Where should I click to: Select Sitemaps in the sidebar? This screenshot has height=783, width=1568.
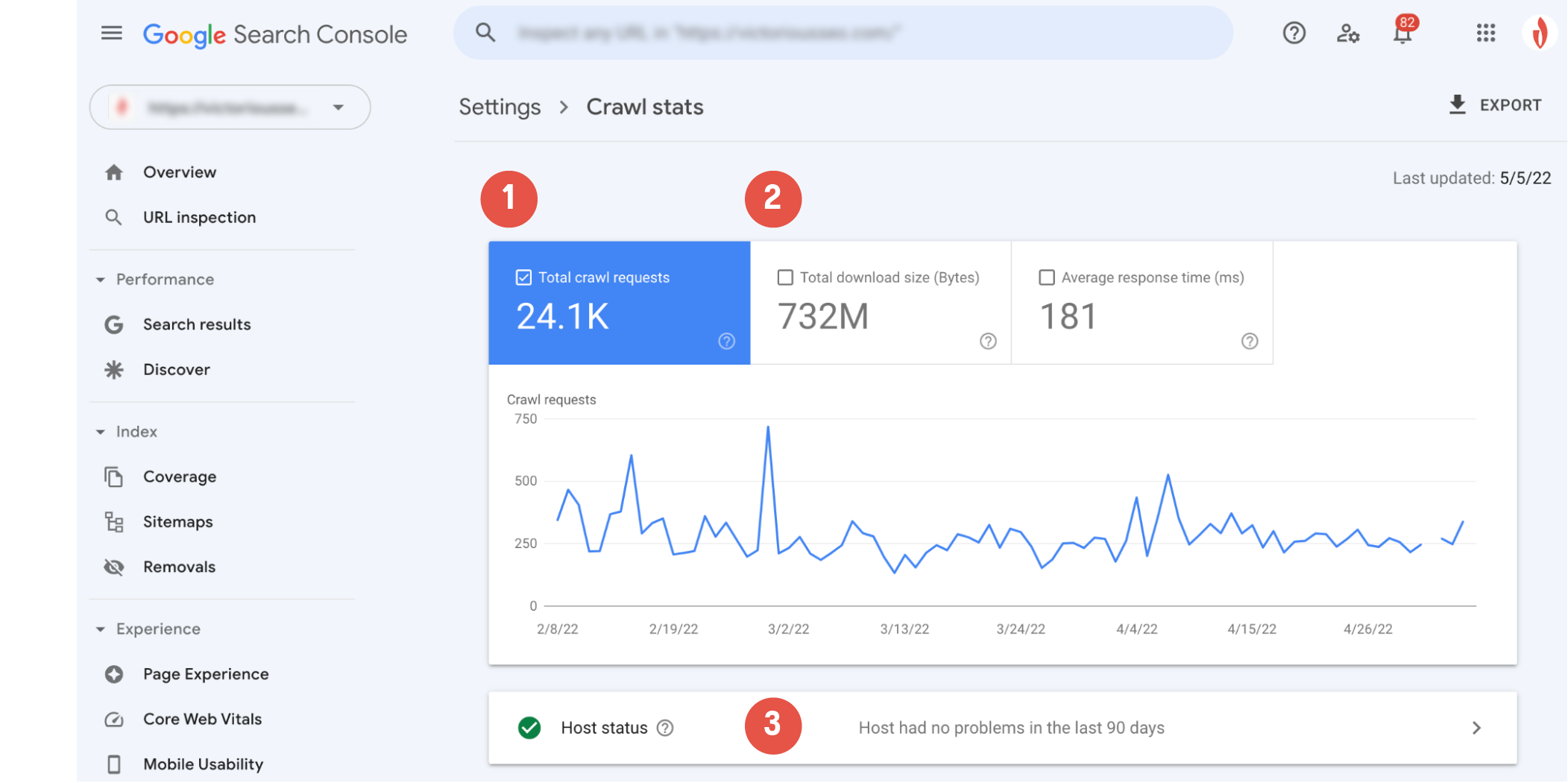(x=177, y=521)
